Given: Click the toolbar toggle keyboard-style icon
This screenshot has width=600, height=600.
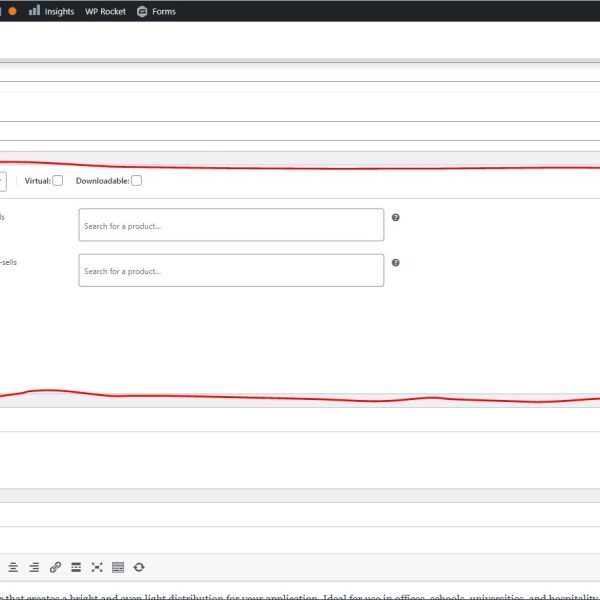Looking at the screenshot, I should point(118,567).
